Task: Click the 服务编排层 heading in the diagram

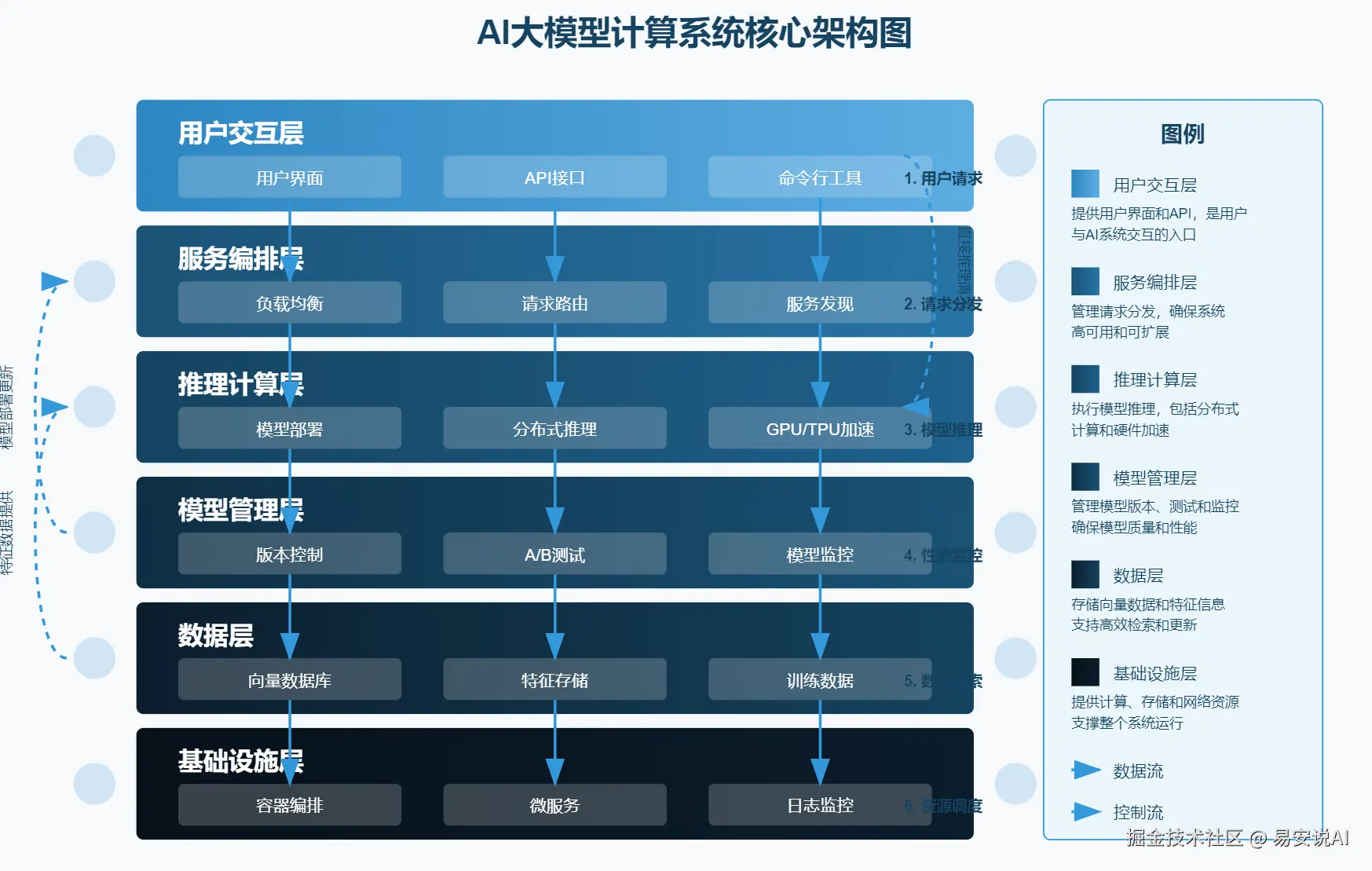Action: coord(241,258)
